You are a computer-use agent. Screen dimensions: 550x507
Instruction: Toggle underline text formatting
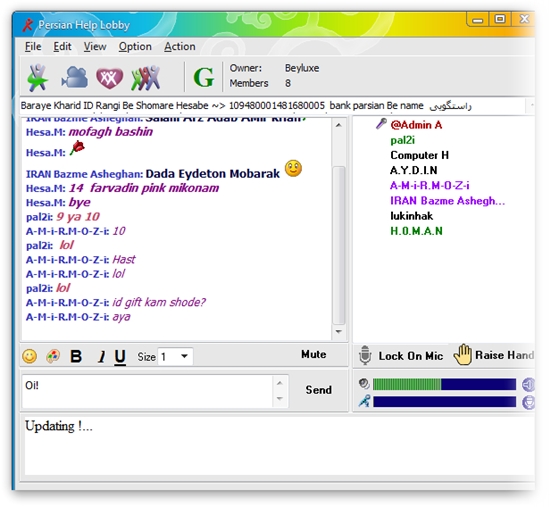[x=120, y=357]
